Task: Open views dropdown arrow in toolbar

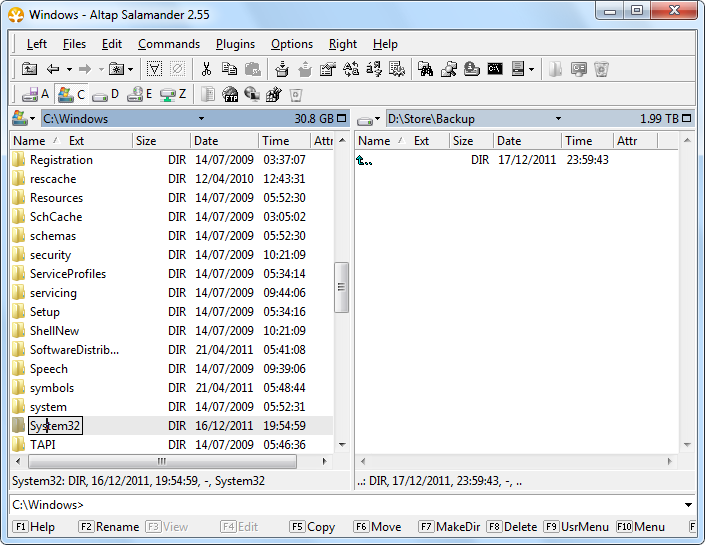Action: (x=531, y=70)
